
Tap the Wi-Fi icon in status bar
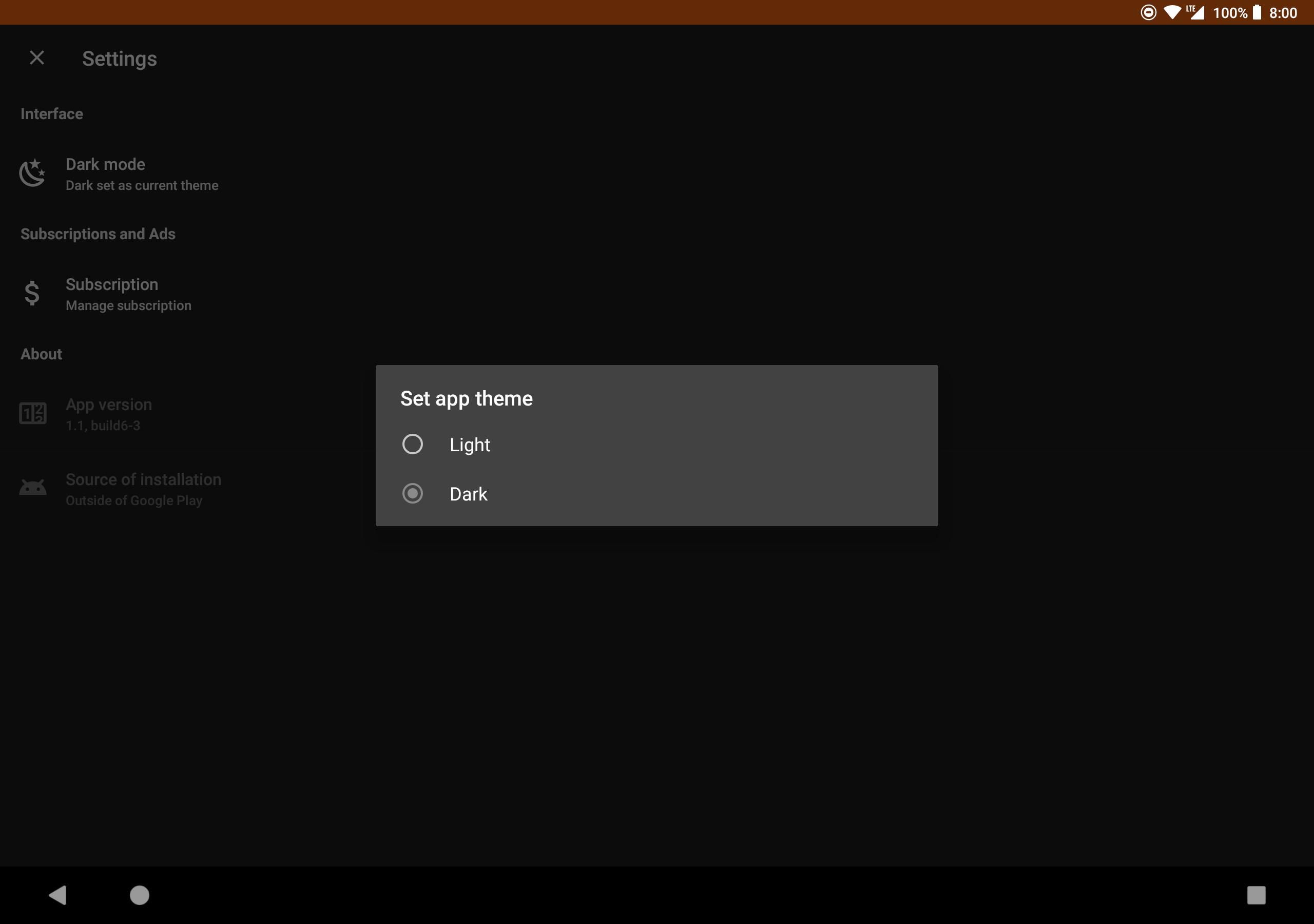coord(1172,13)
